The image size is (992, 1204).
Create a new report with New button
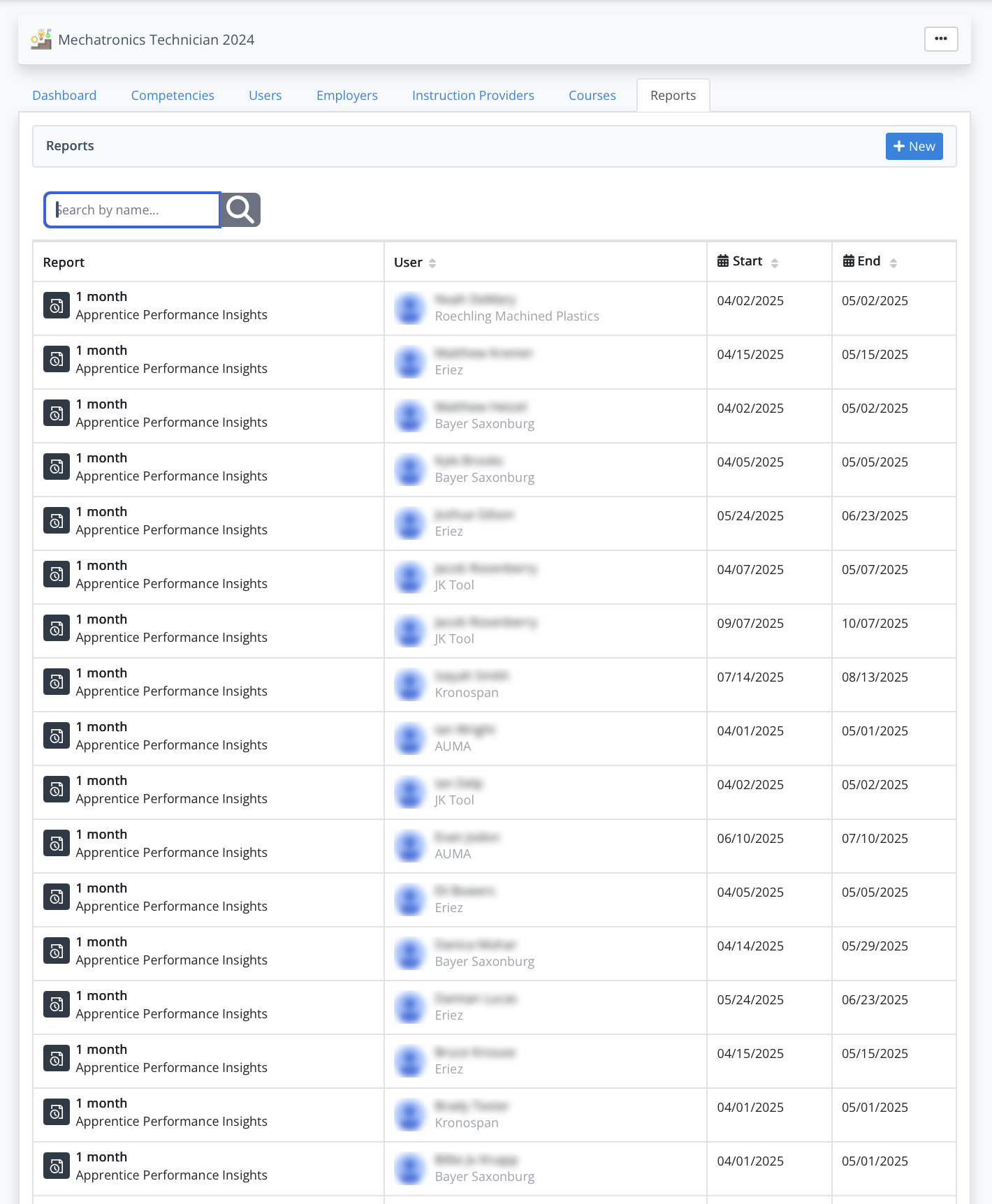914,147
